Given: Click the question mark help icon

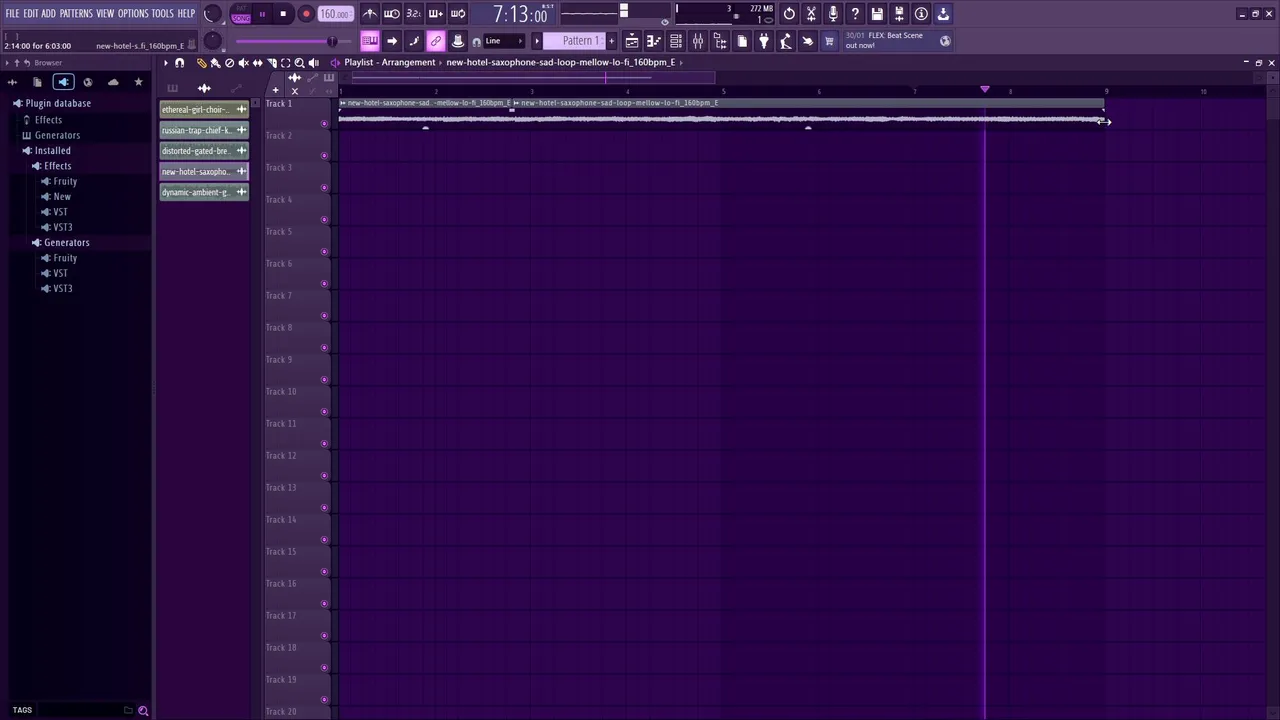Looking at the screenshot, I should pyautogui.click(x=855, y=14).
